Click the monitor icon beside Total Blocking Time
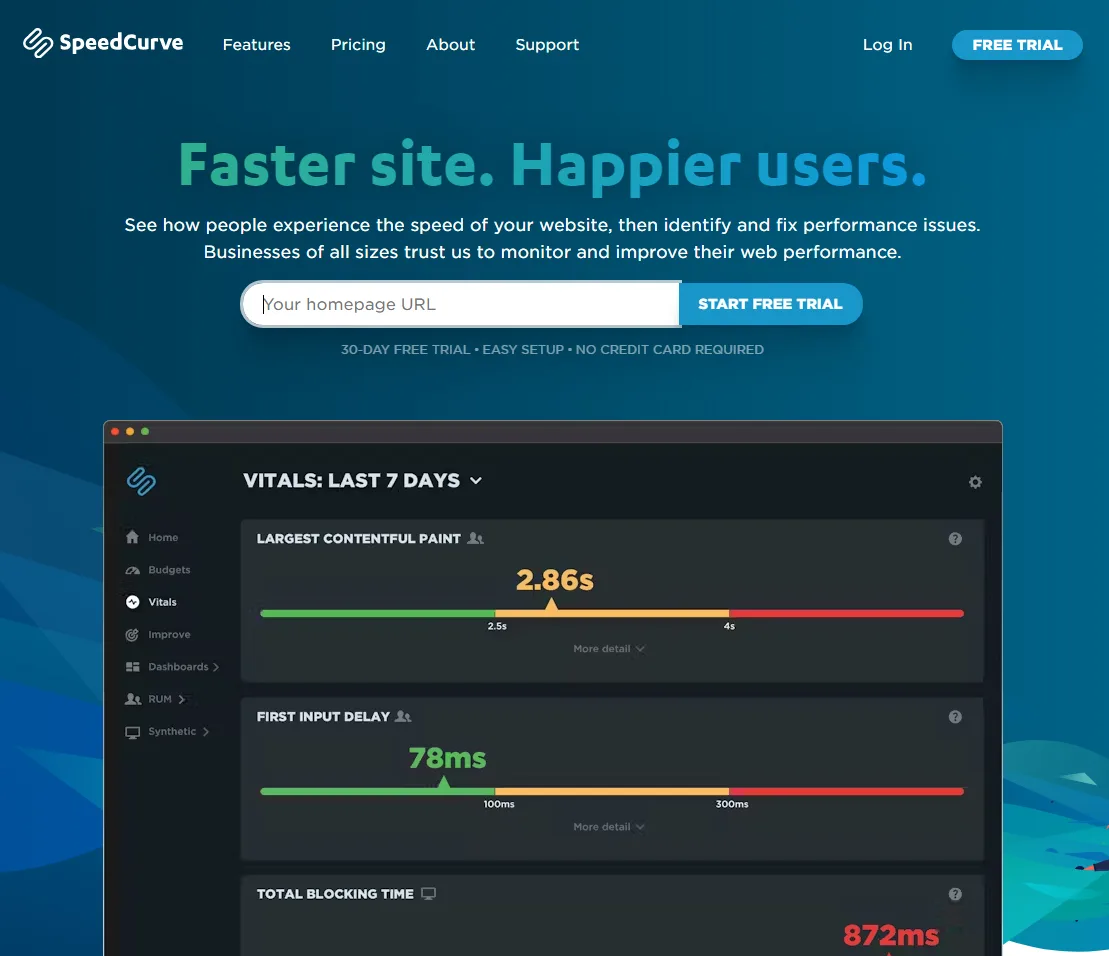The image size is (1109, 956). coord(429,894)
